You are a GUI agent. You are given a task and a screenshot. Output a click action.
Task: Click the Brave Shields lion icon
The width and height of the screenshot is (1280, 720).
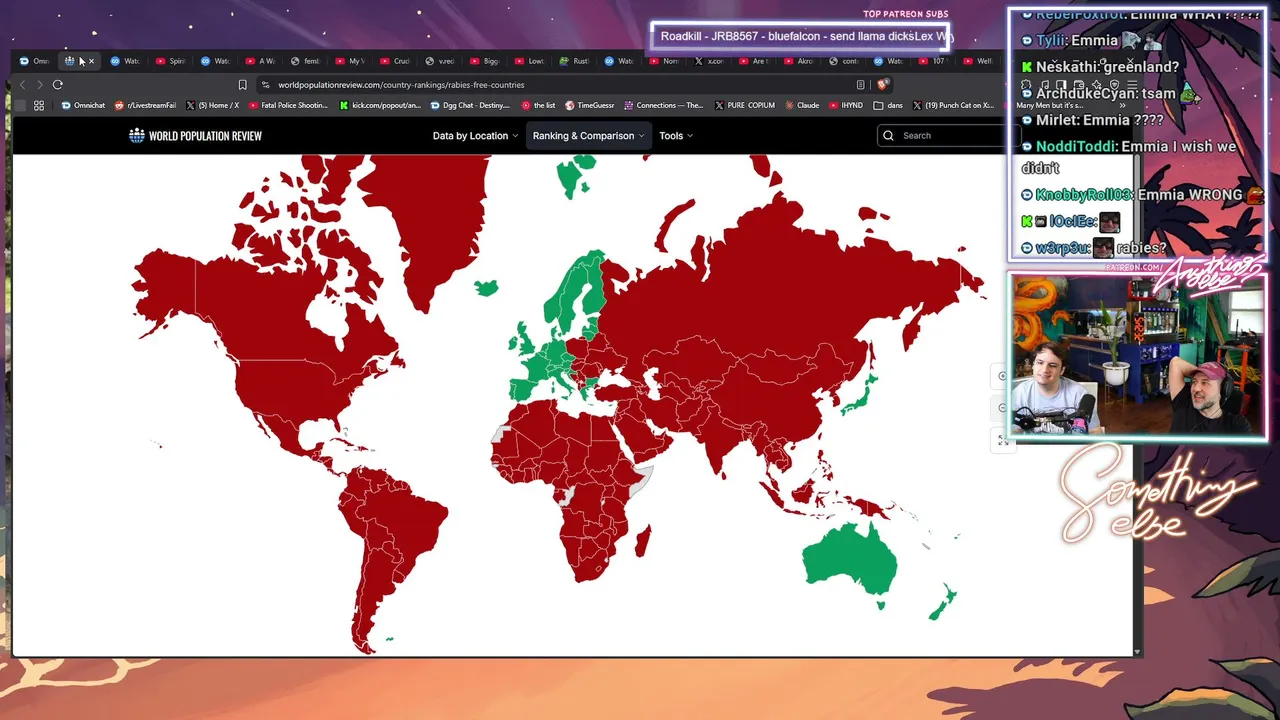point(884,85)
